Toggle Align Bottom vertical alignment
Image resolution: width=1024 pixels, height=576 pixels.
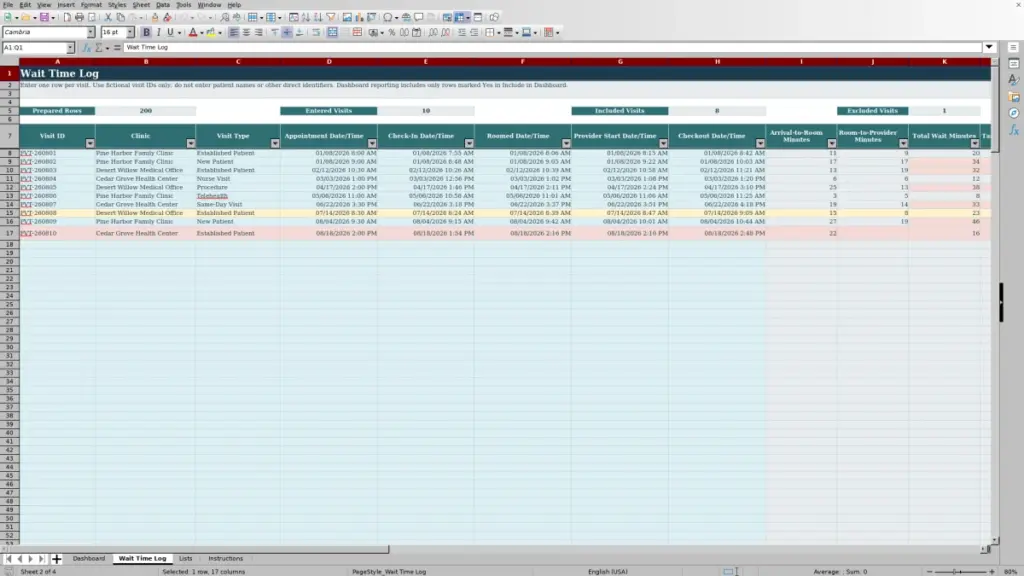300,32
